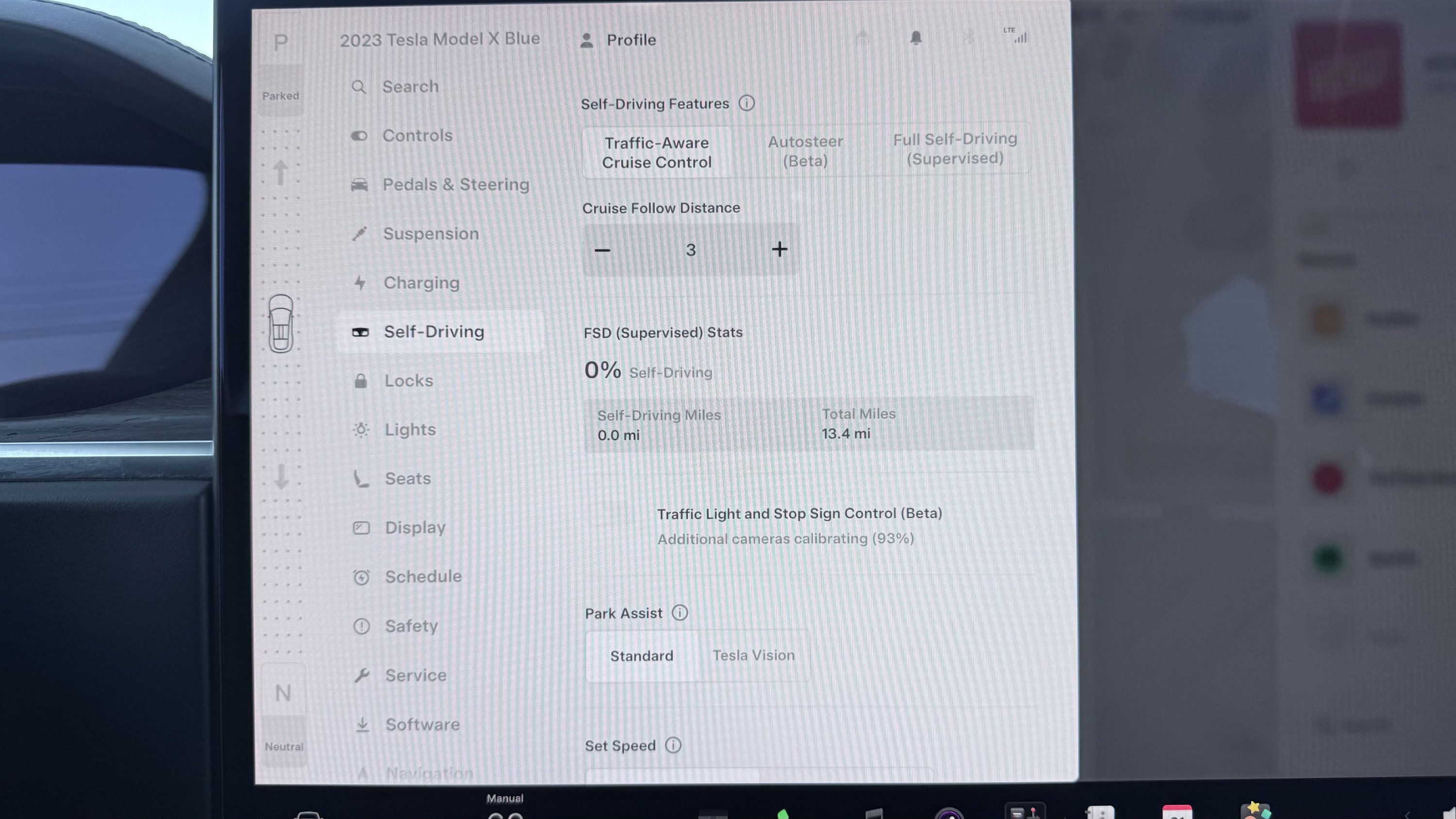The height and width of the screenshot is (819, 1456).
Task: Select the Self-Driving menu item
Action: click(441, 332)
